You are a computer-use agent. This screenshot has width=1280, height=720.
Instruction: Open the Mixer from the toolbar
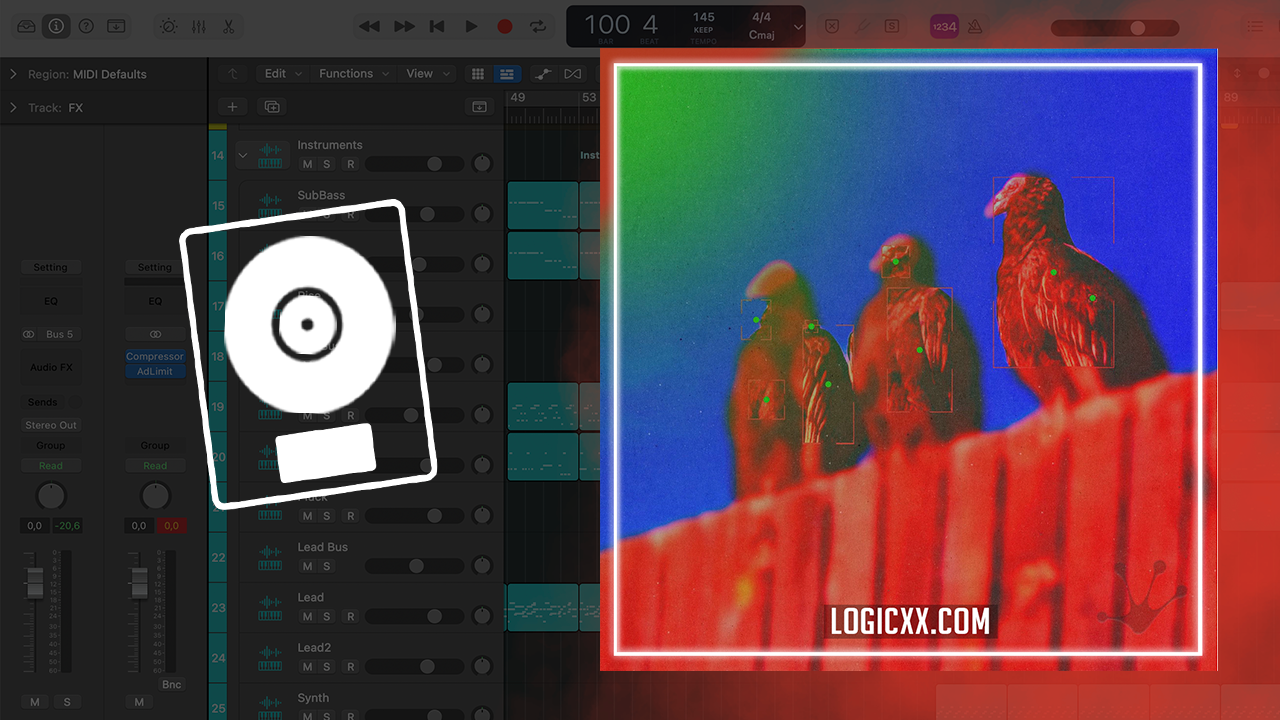coord(198,27)
